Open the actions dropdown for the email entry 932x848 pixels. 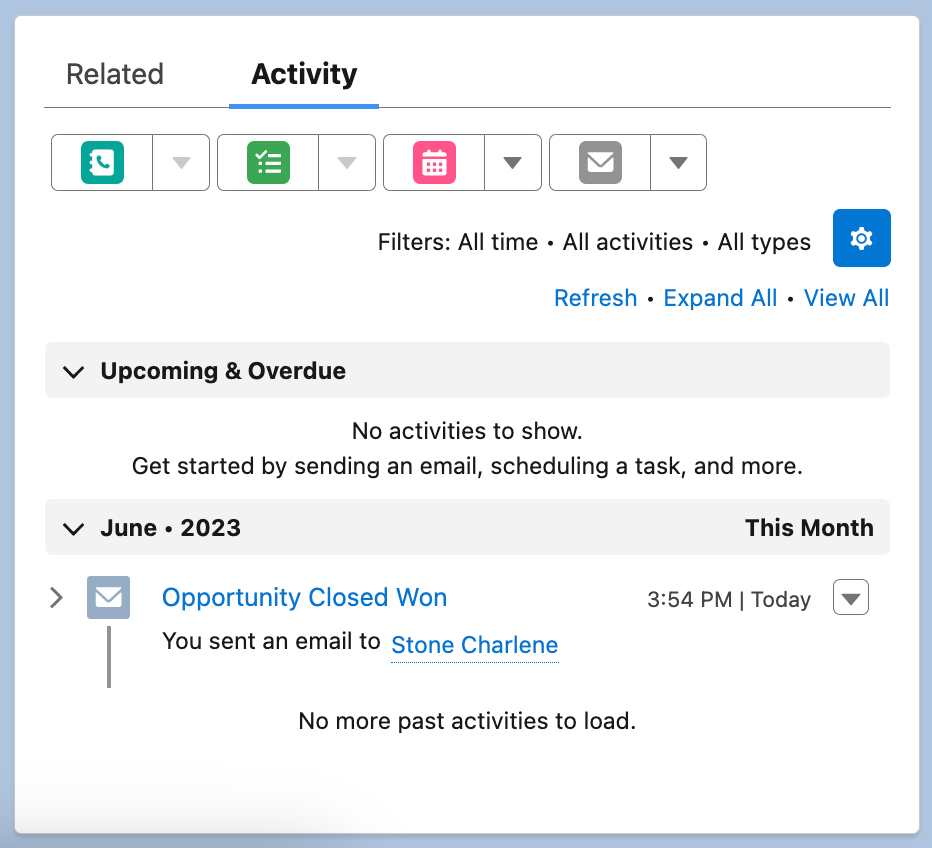click(x=850, y=597)
